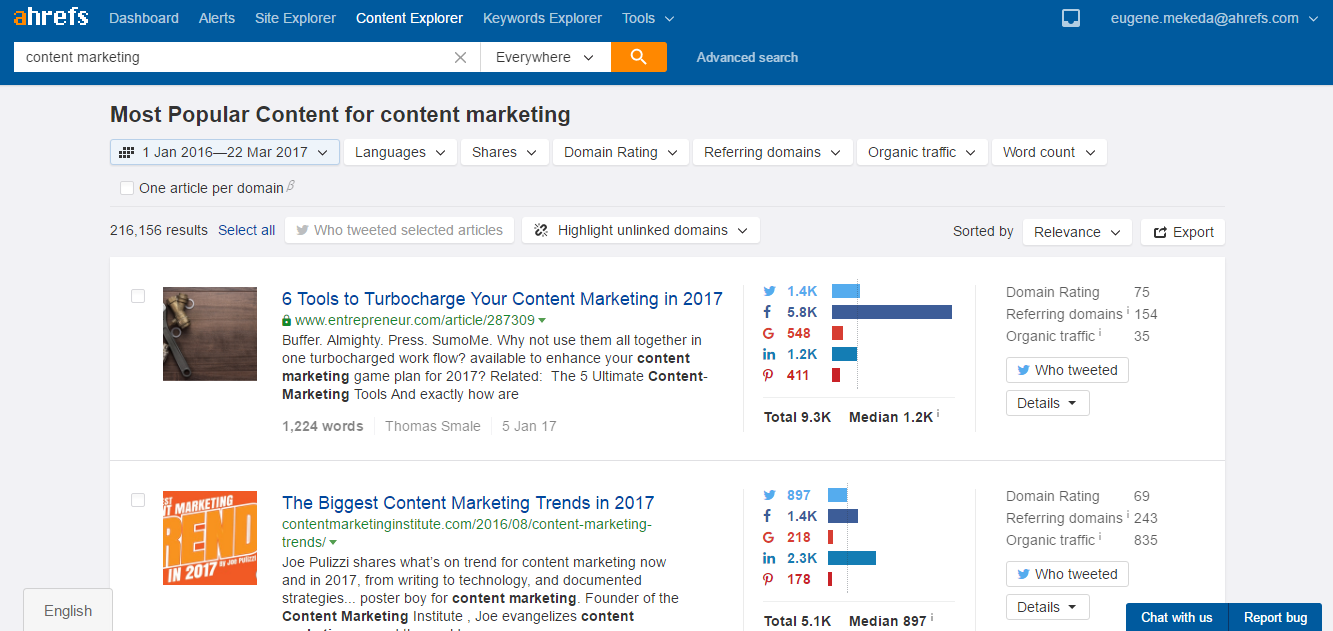Open the Organic traffic filter dropdown
Viewport: 1333px width, 631px height.
pos(922,152)
